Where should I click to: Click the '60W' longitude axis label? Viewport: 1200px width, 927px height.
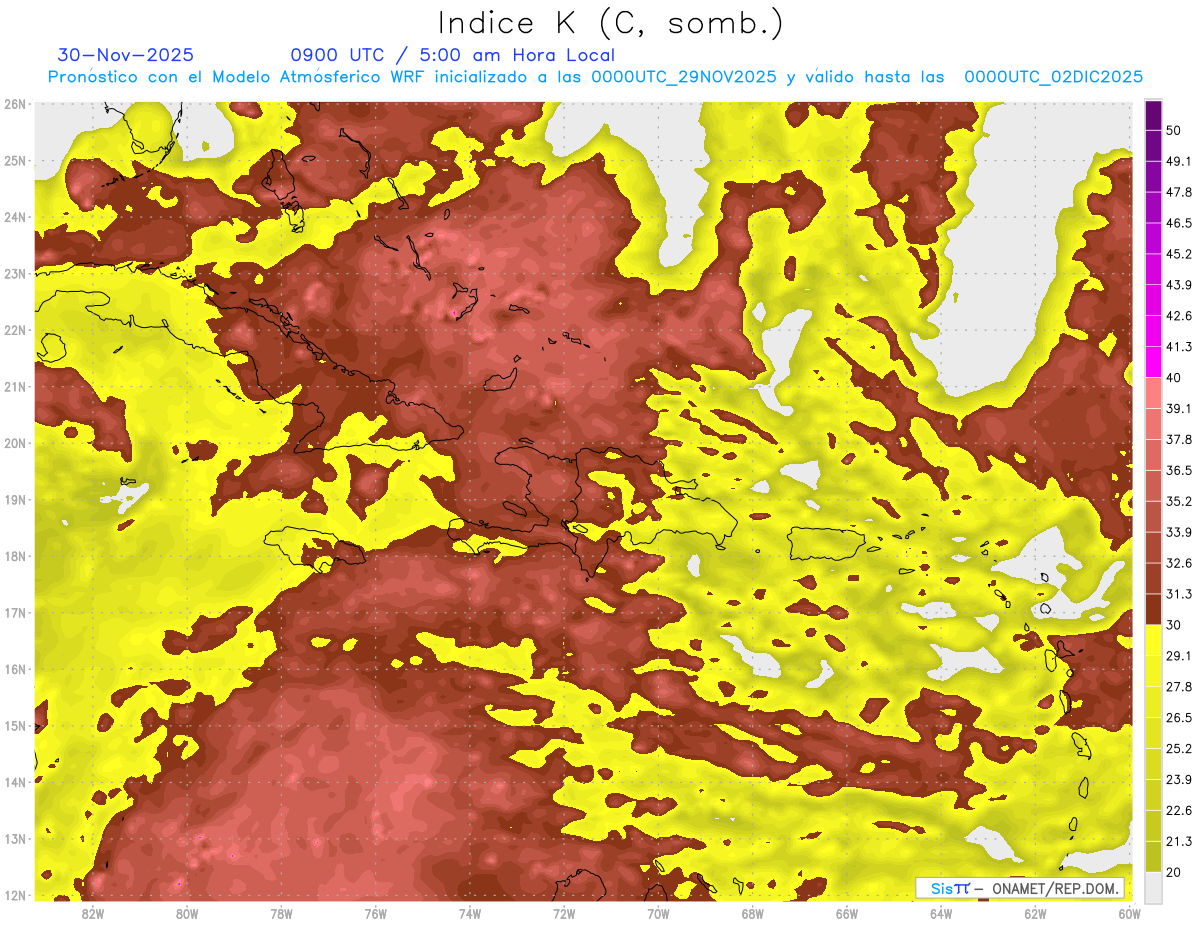click(1129, 914)
